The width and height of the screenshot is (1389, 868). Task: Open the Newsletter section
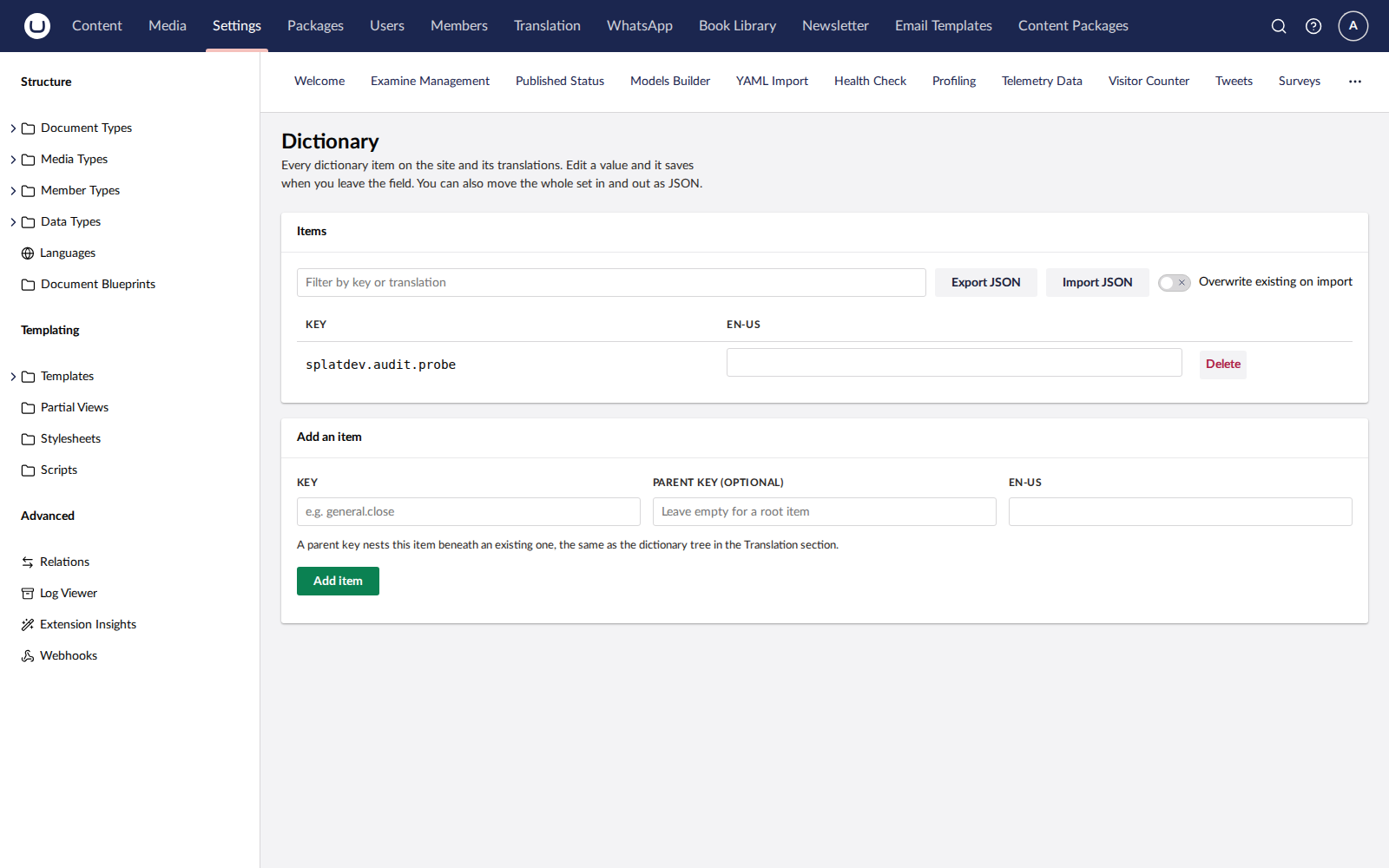pos(835,26)
